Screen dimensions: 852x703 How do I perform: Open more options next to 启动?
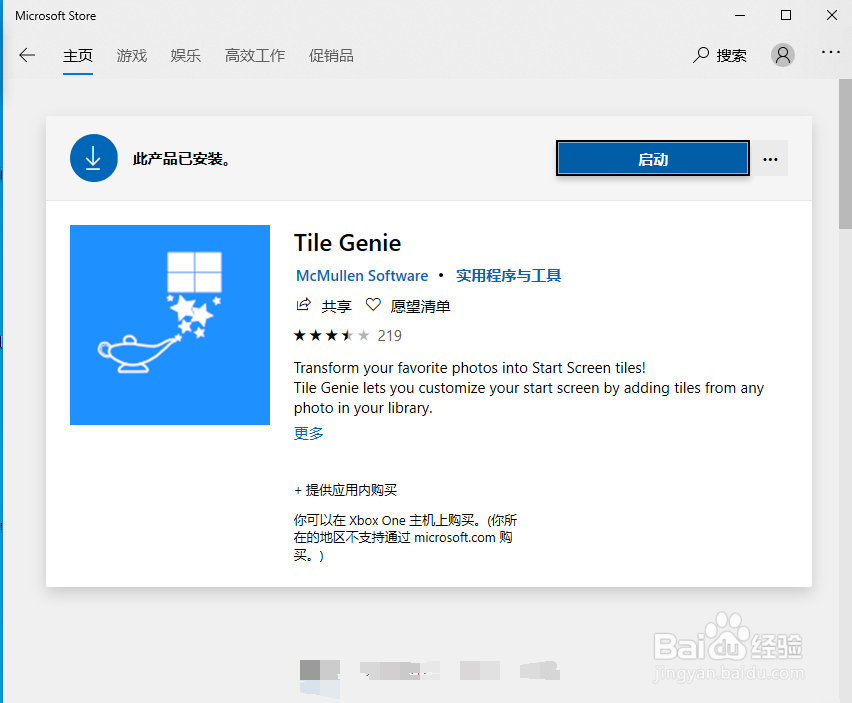(770, 158)
